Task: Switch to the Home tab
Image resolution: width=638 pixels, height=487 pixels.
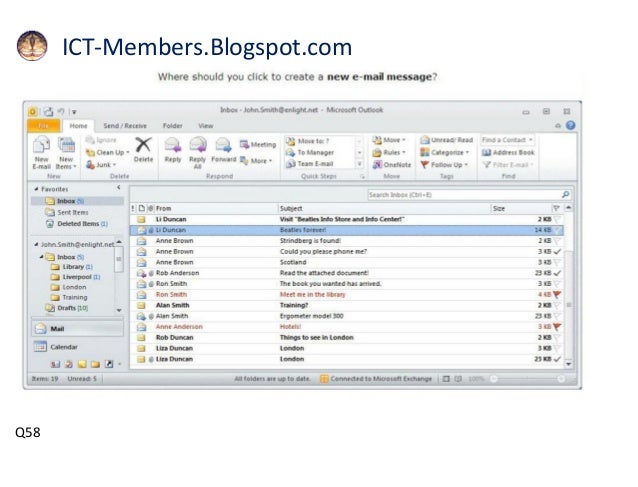Action: tap(78, 126)
